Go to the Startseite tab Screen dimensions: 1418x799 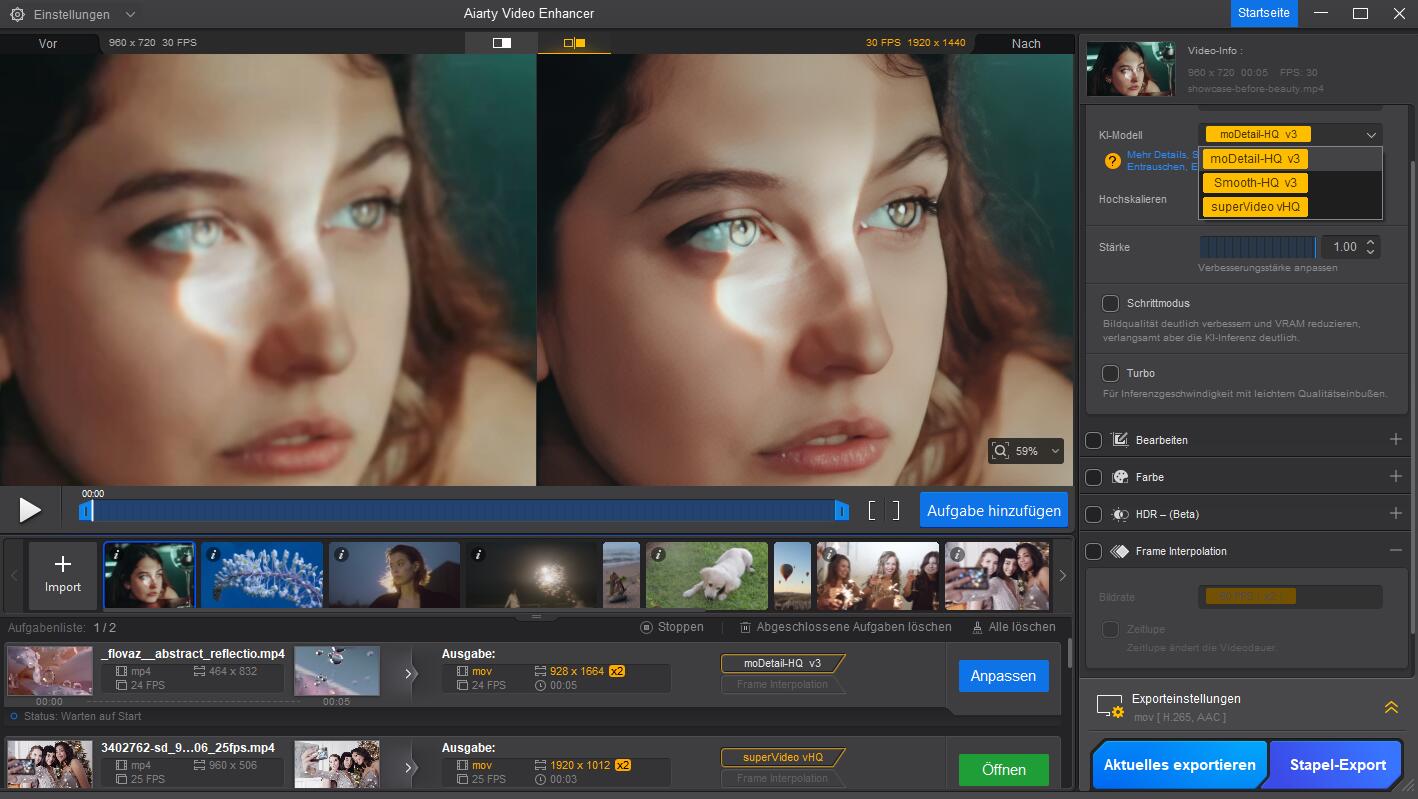[1264, 13]
